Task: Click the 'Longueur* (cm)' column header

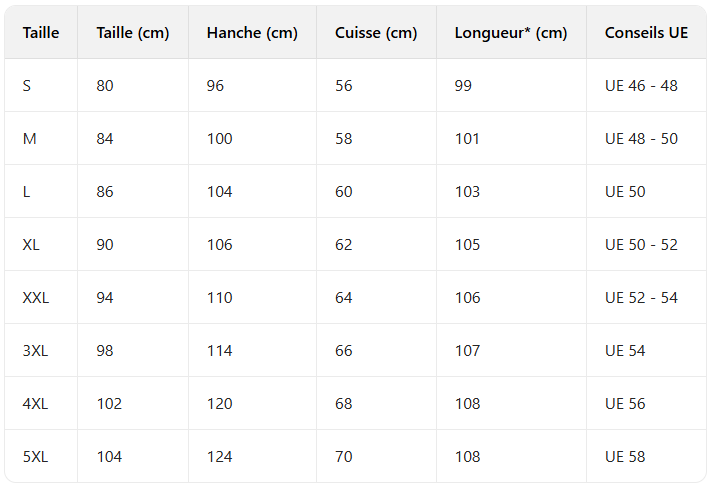Action: [510, 33]
